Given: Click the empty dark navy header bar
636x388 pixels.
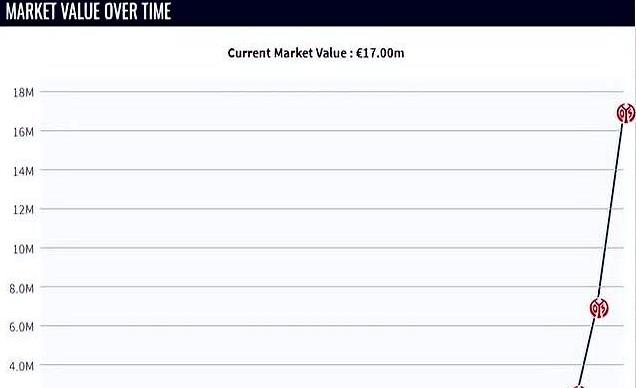Looking at the screenshot, I should (x=404, y=12).
